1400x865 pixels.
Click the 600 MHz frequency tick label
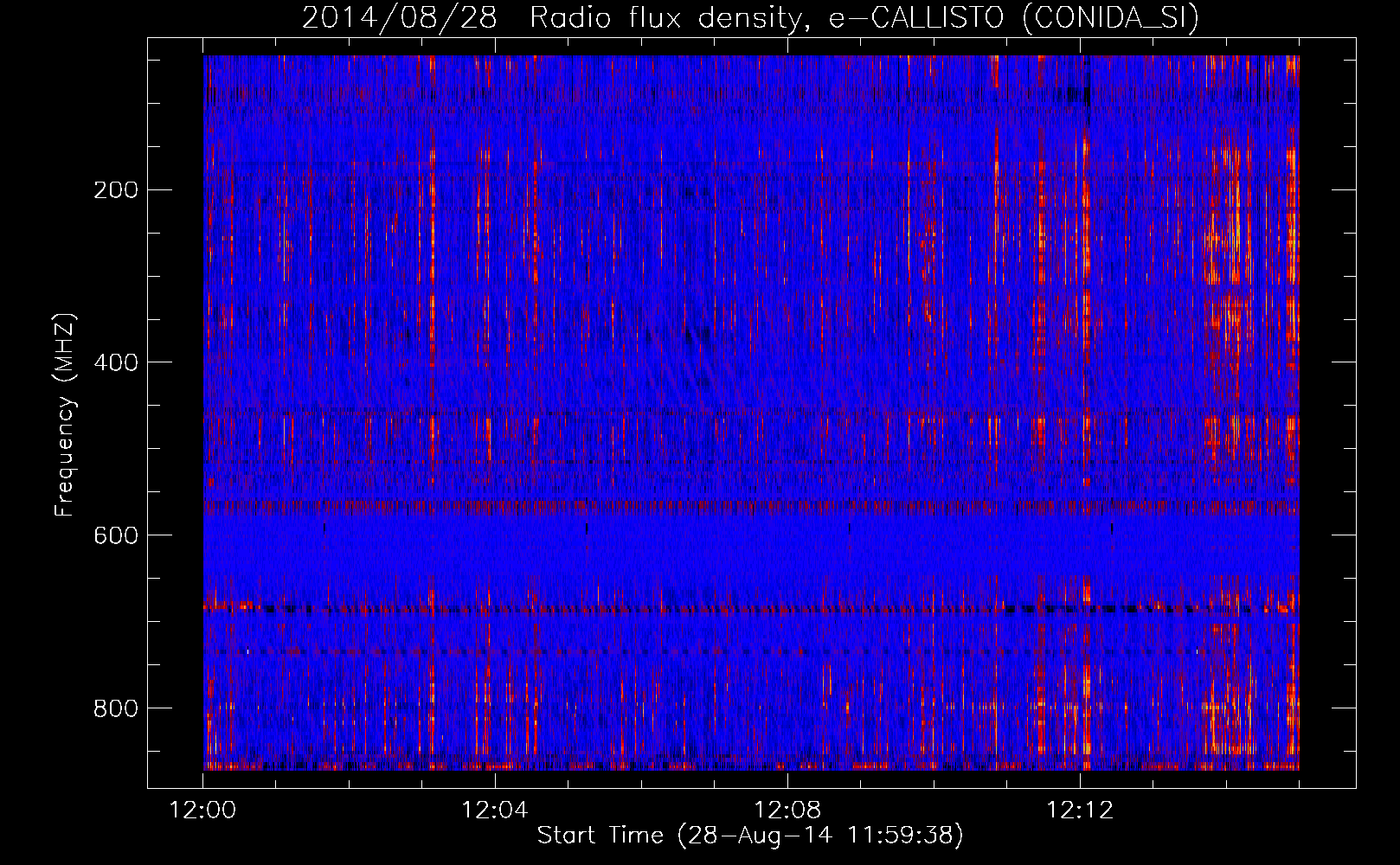pyautogui.click(x=115, y=535)
